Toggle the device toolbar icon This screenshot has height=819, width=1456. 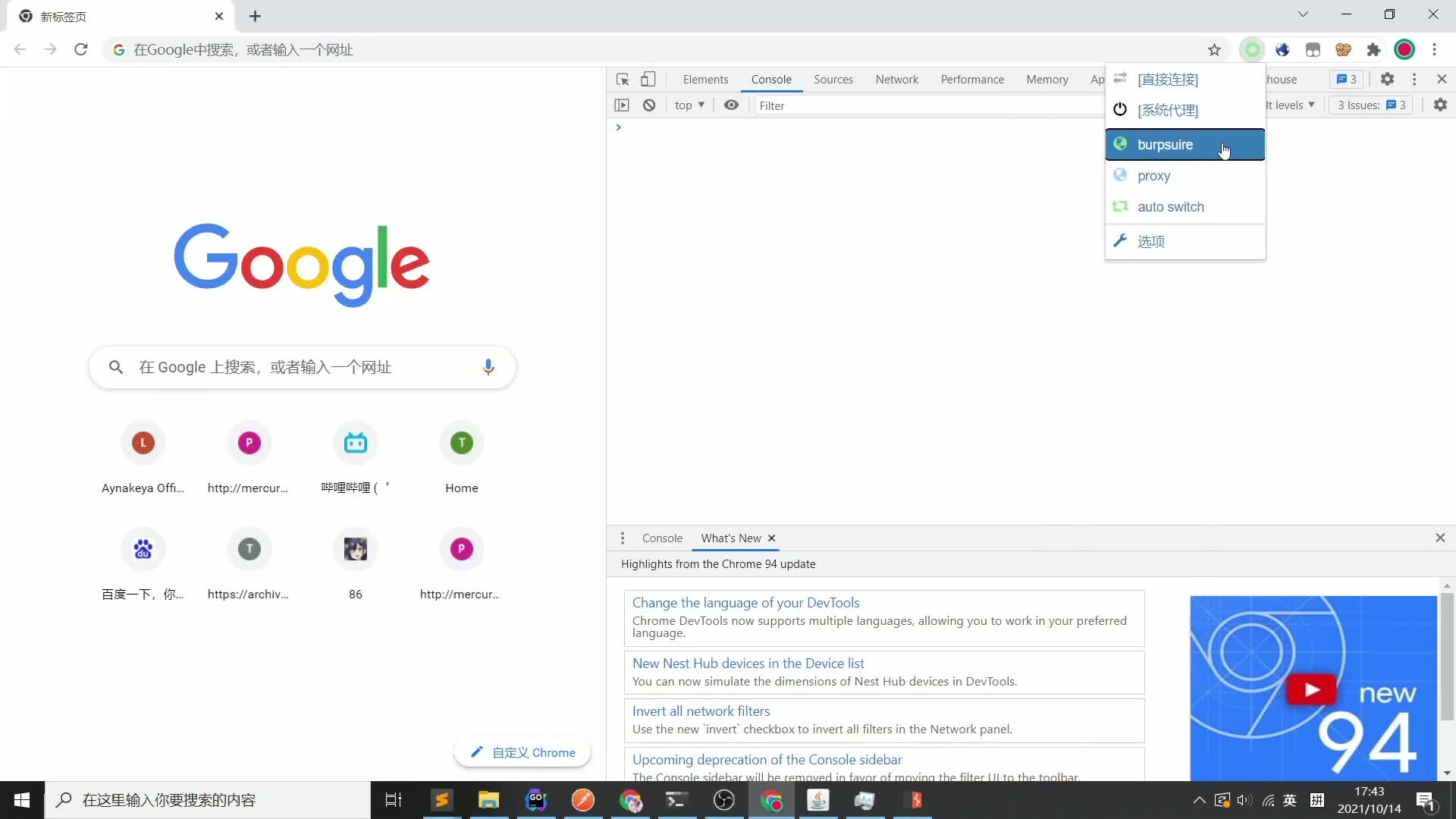point(648,80)
